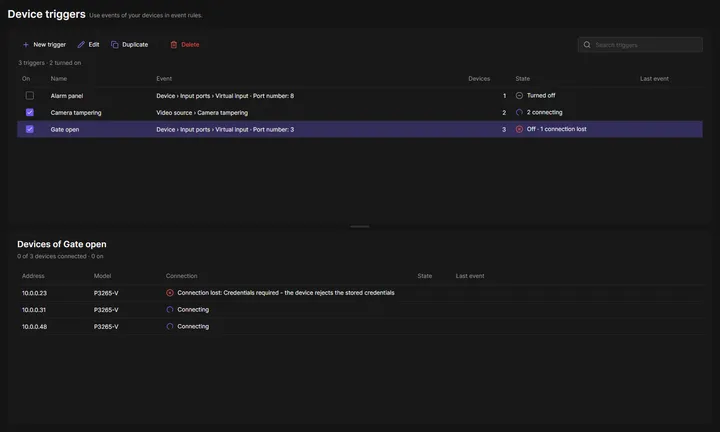Select the device row 10.0.0.31
Viewport: 720px width, 432px height.
[x=360, y=310]
